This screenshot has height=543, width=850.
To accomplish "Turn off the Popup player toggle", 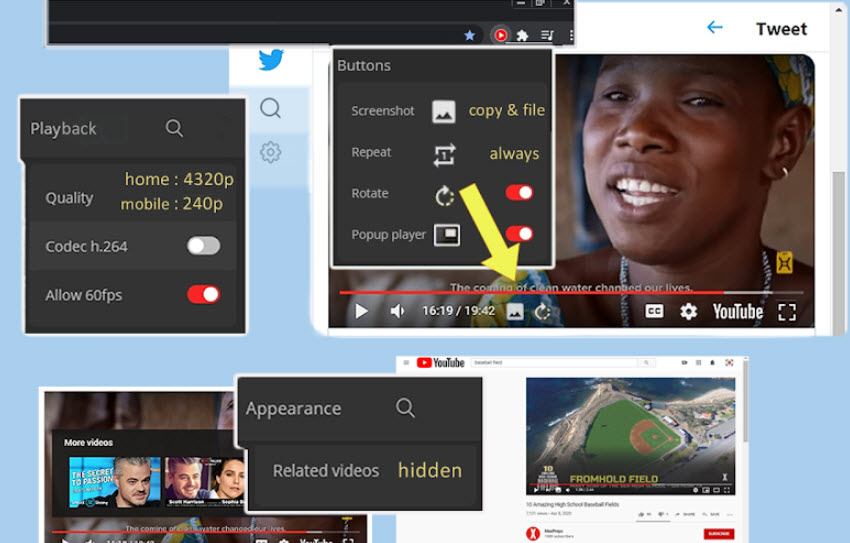I will coord(519,234).
